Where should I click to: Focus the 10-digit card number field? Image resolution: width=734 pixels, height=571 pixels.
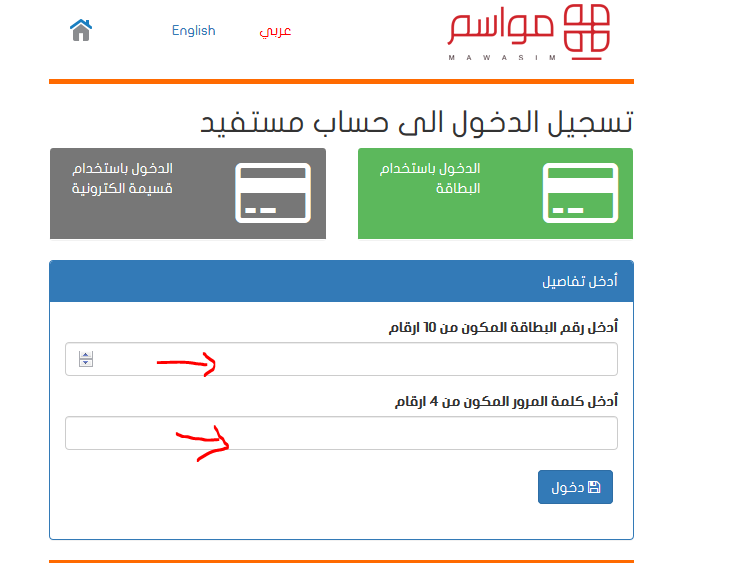(x=341, y=359)
